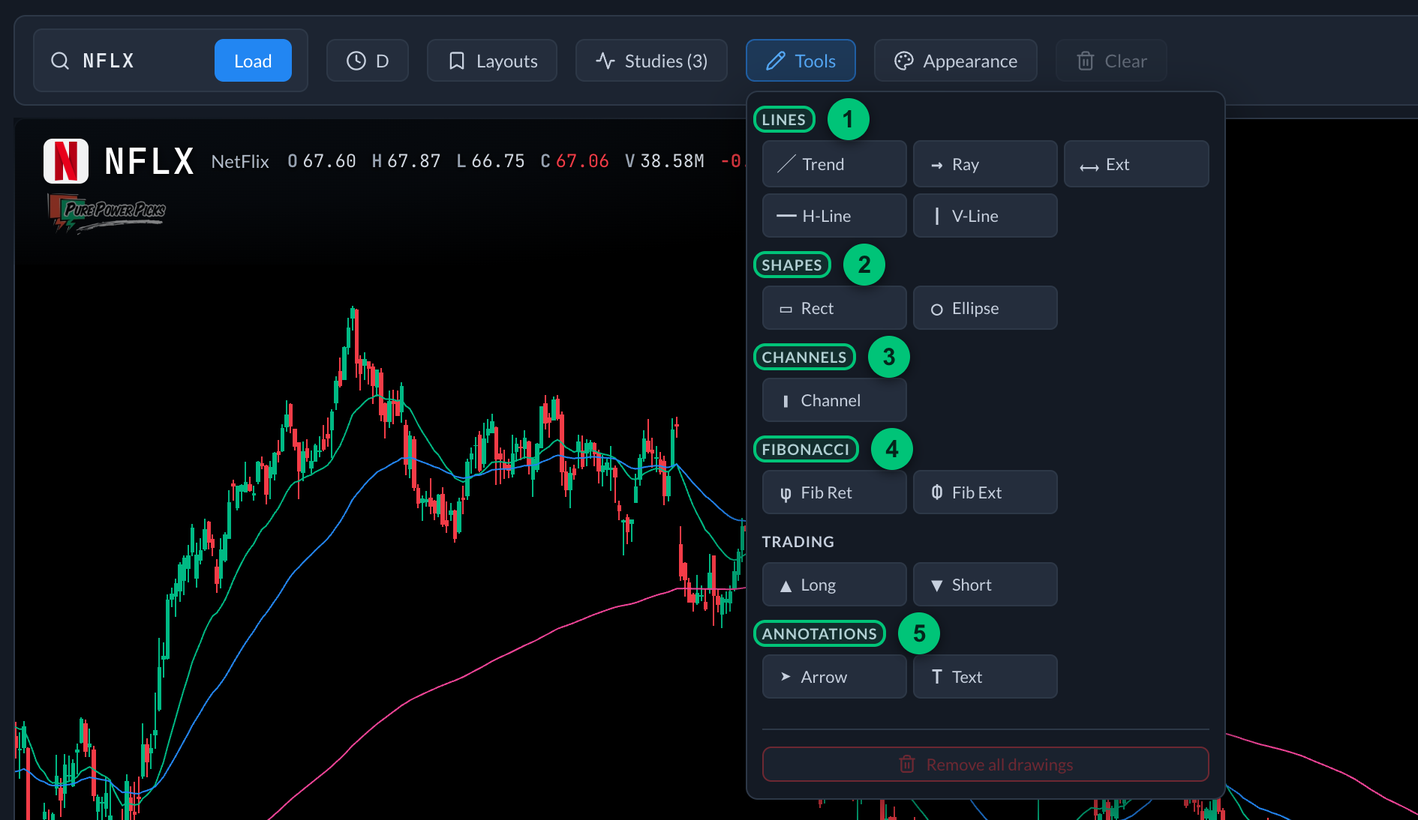Click the search magnifier icon
This screenshot has height=820, width=1418.
click(x=60, y=61)
